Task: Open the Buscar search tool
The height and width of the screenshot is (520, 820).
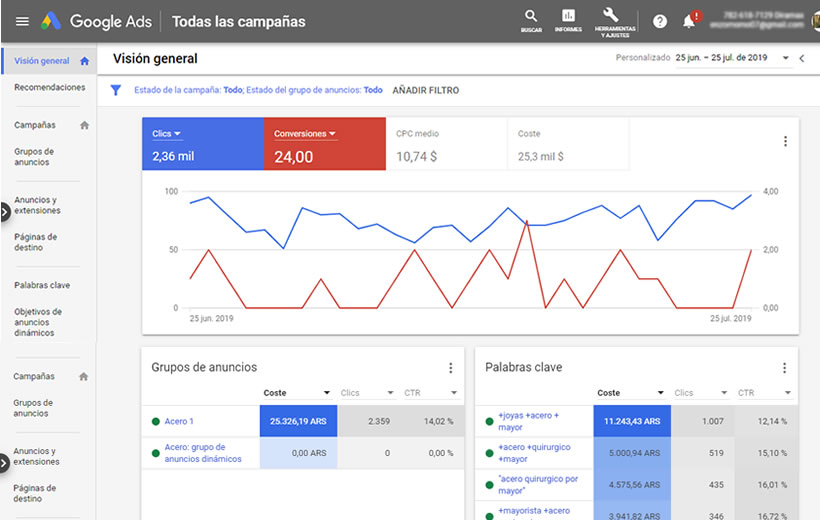Action: [531, 21]
